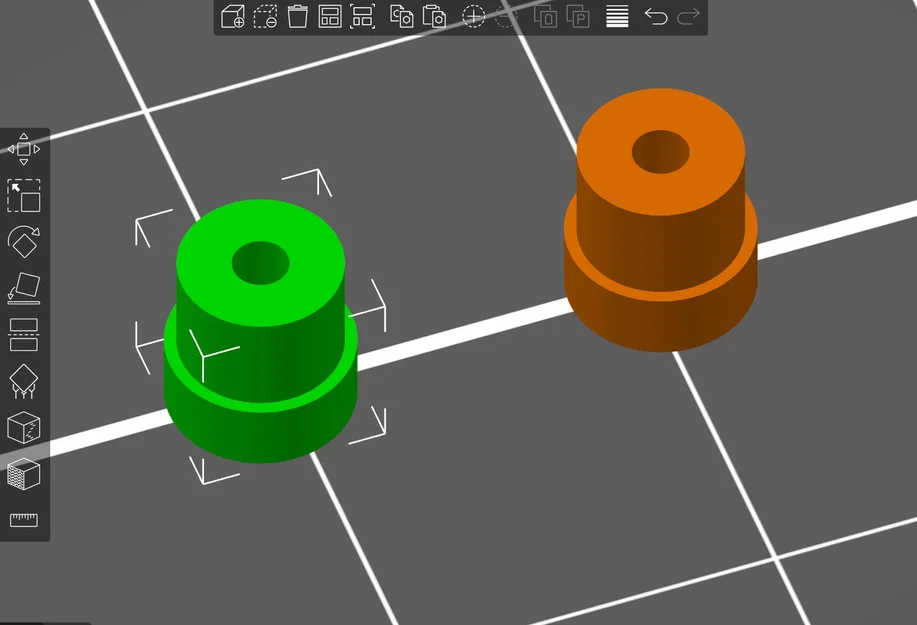Click the Delete all trash can icon
The width and height of the screenshot is (917, 625).
[x=298, y=16]
